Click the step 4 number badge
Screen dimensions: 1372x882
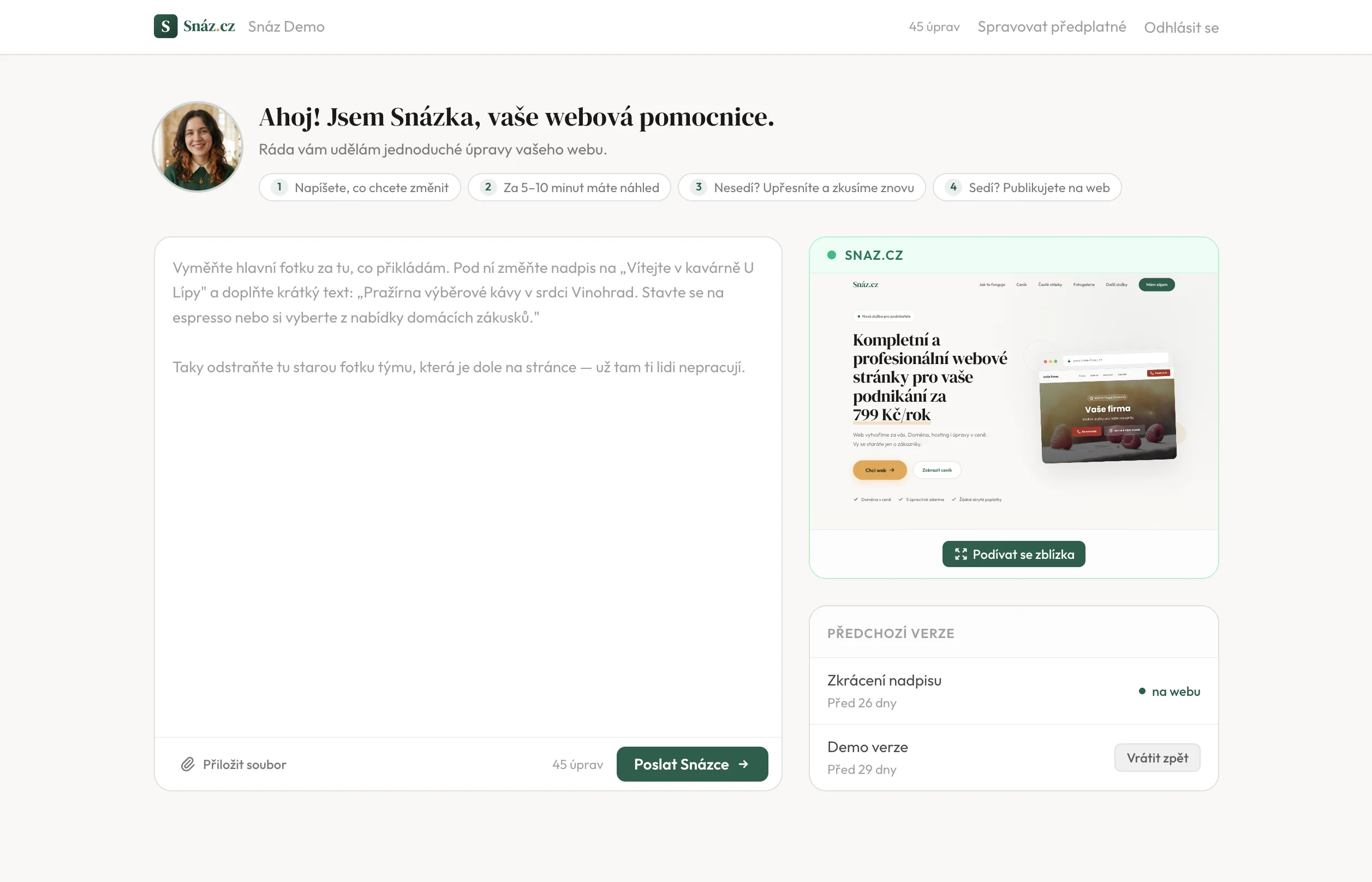(x=953, y=187)
